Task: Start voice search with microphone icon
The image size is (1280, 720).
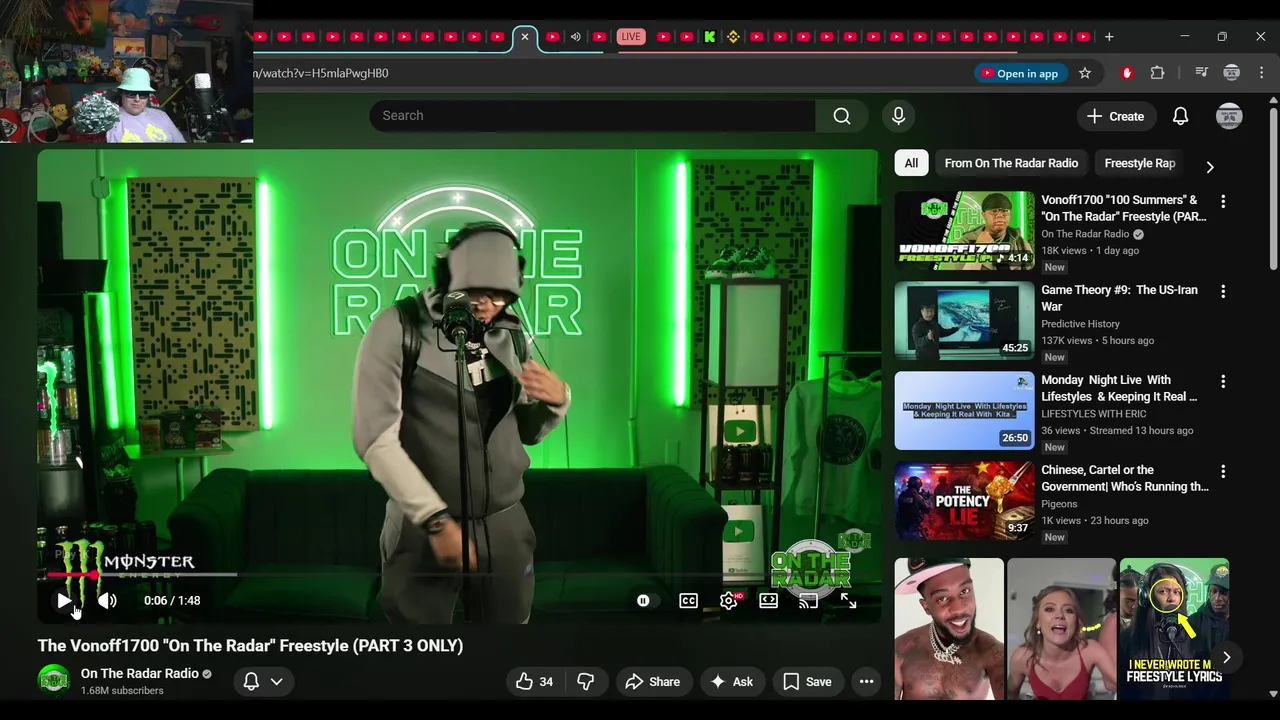Action: [x=898, y=116]
